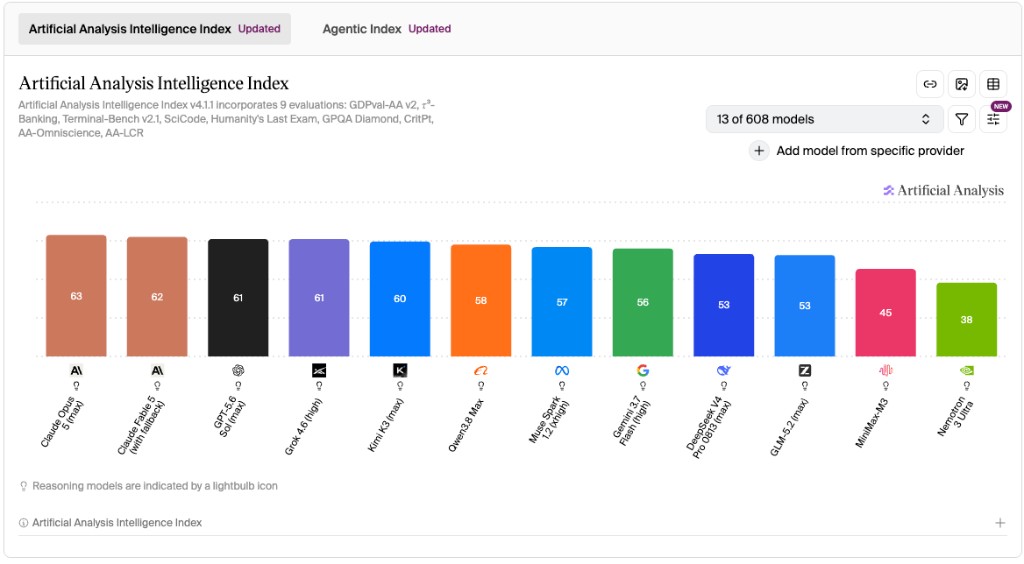Click DeepSeek logo under DeepSeek V4 bar

[x=724, y=371]
